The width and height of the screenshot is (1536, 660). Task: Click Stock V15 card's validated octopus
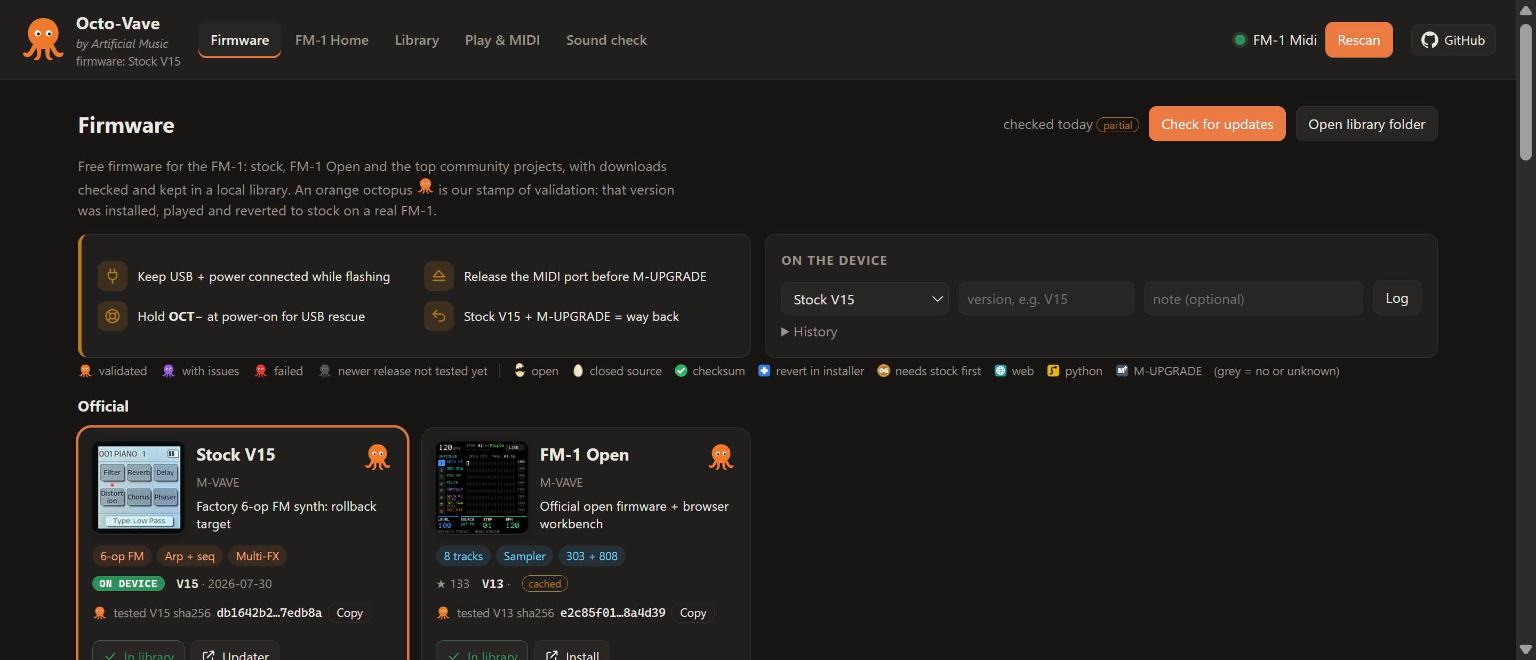pyautogui.click(x=377, y=457)
